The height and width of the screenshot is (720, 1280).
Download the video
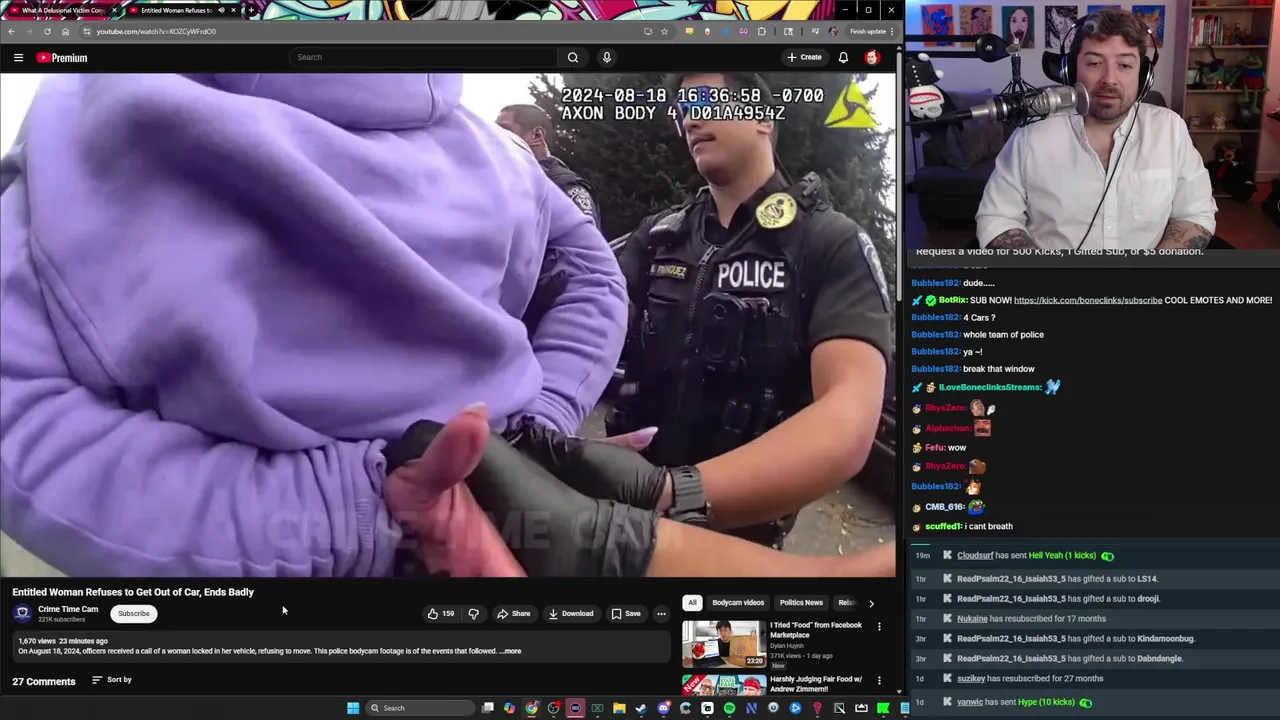point(571,614)
